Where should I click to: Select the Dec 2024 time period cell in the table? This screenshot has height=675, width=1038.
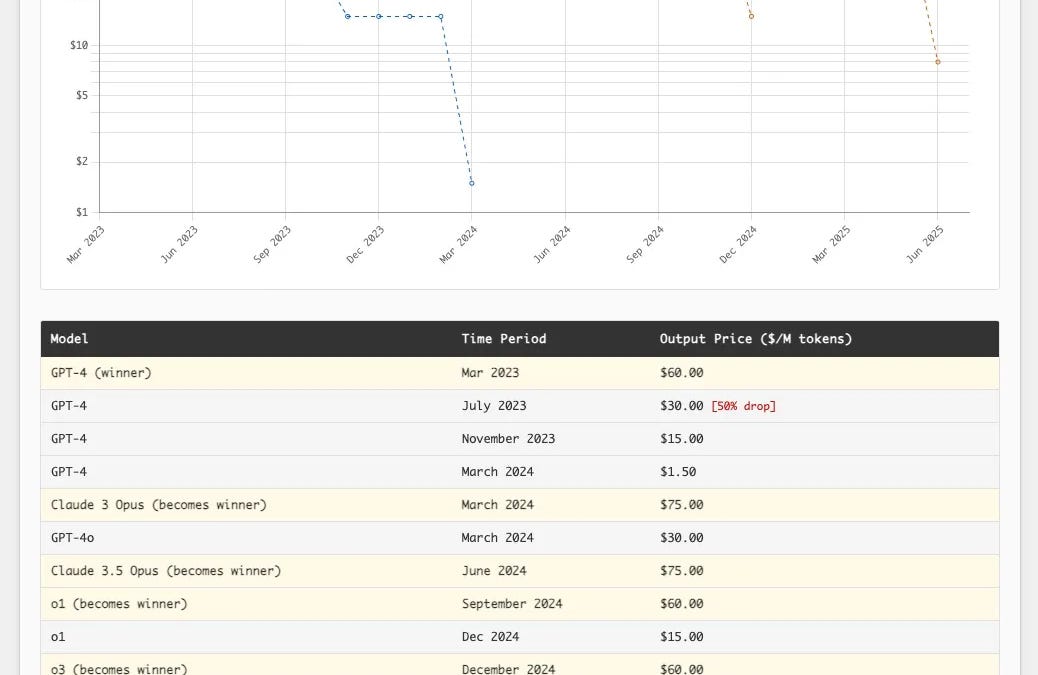(491, 637)
